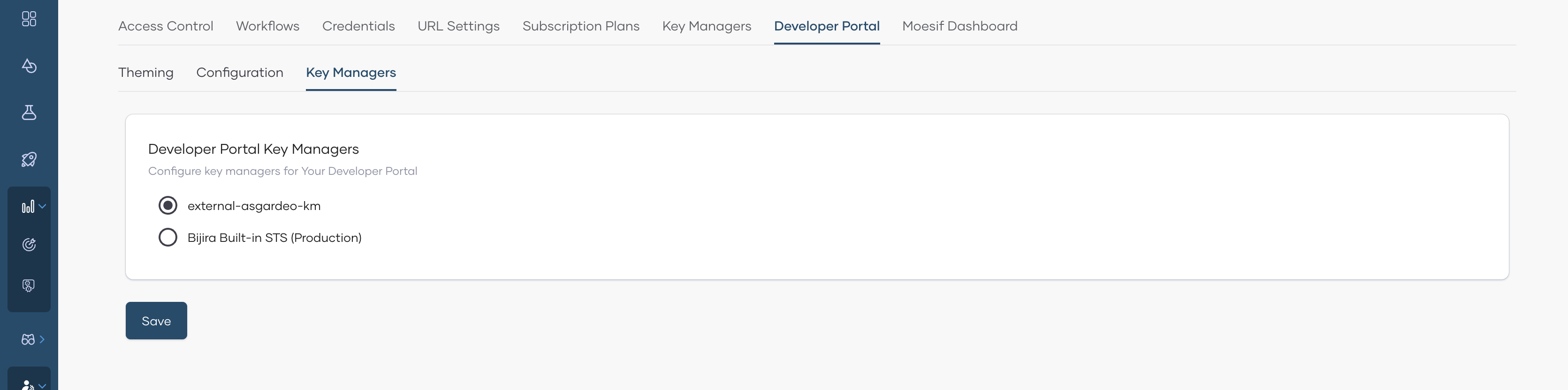Open the Moesif Dashboard tab
Image resolution: width=1568 pixels, height=390 pixels.
[959, 26]
